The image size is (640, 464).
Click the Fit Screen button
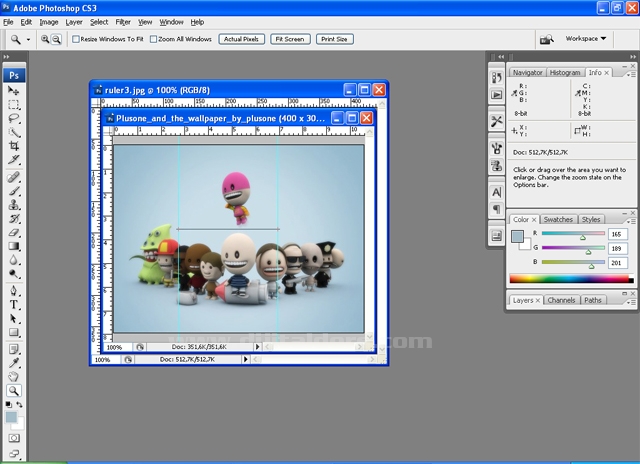pos(290,39)
